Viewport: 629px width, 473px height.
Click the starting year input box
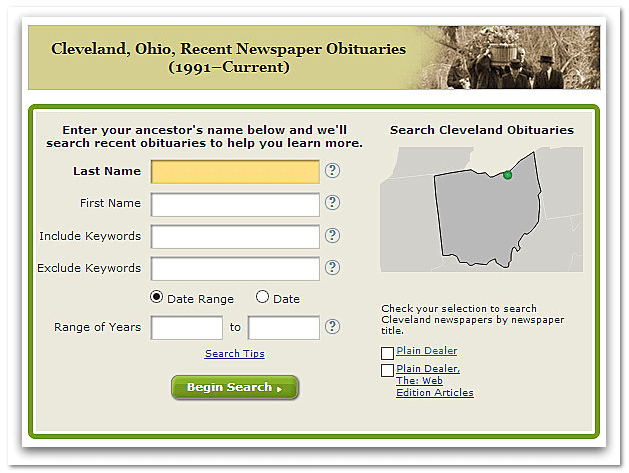coord(187,328)
